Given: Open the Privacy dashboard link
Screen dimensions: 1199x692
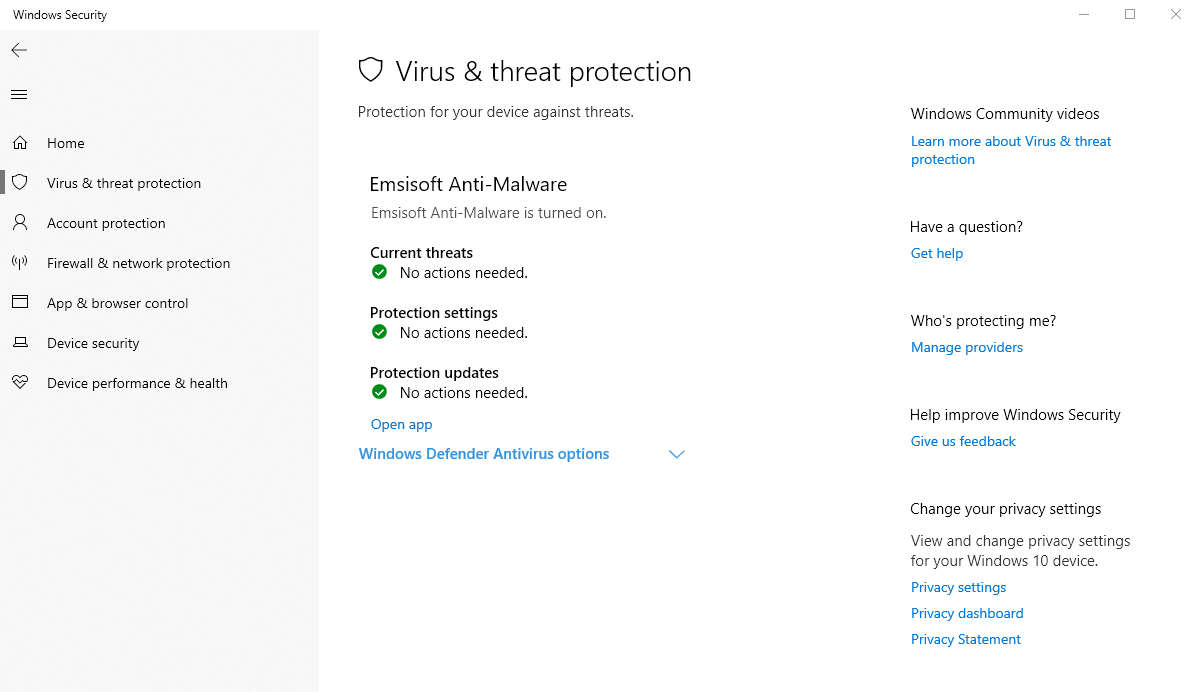Looking at the screenshot, I should (x=966, y=613).
